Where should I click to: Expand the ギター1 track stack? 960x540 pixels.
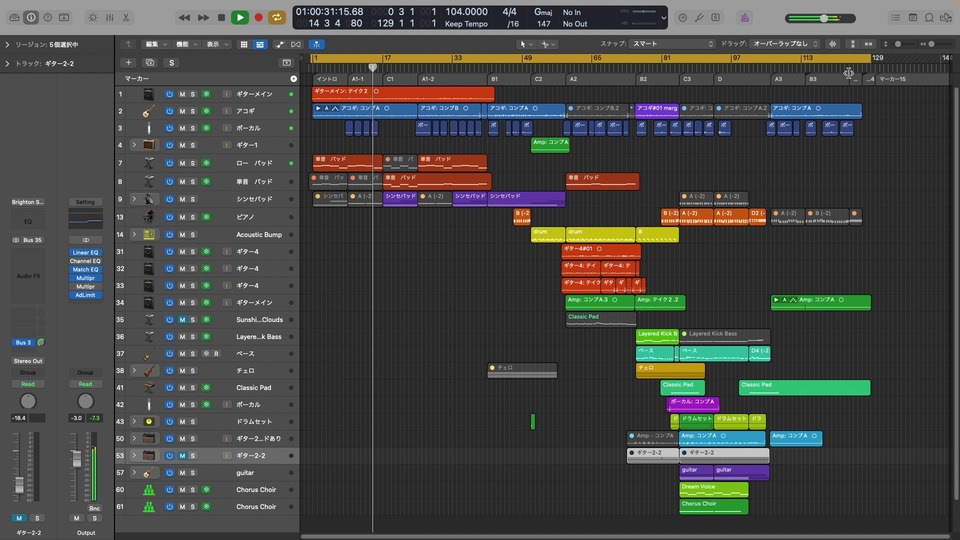pyautogui.click(x=134, y=146)
